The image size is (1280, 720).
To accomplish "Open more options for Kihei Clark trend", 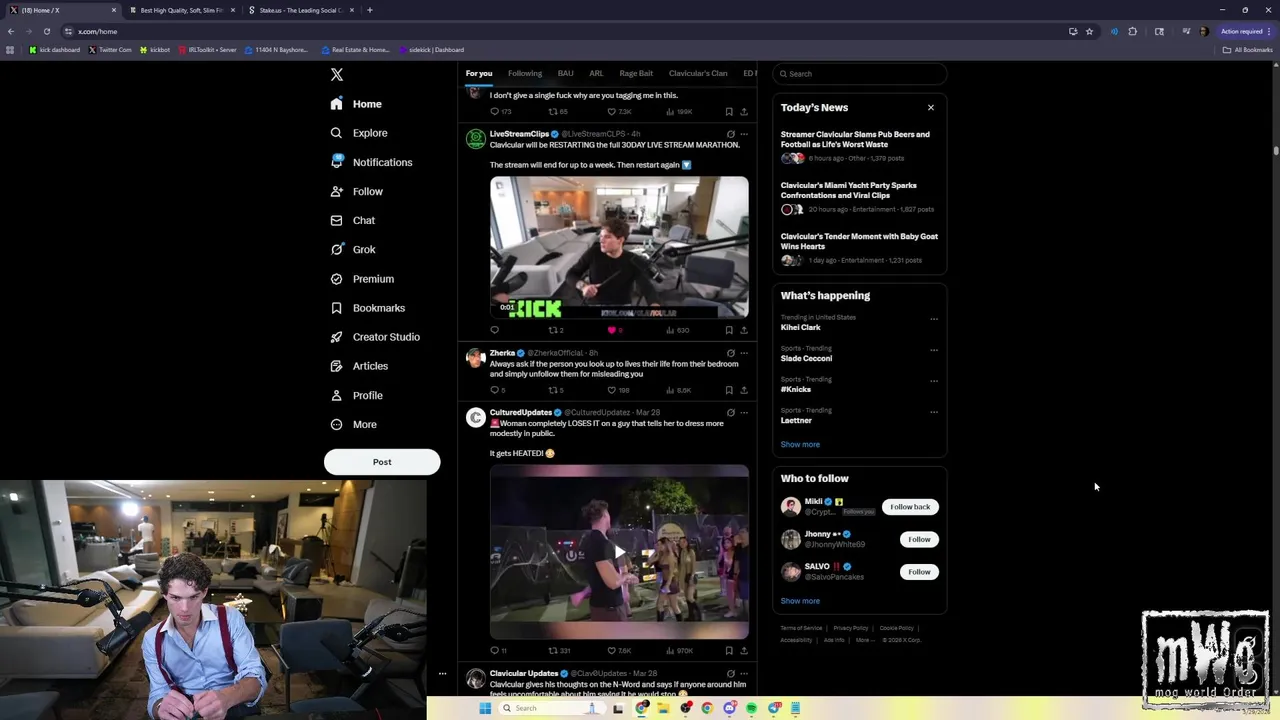I will click(x=934, y=319).
